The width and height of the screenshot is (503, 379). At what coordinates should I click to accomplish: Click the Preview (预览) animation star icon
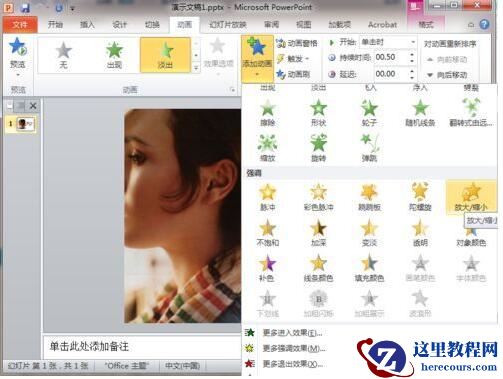click(x=17, y=47)
